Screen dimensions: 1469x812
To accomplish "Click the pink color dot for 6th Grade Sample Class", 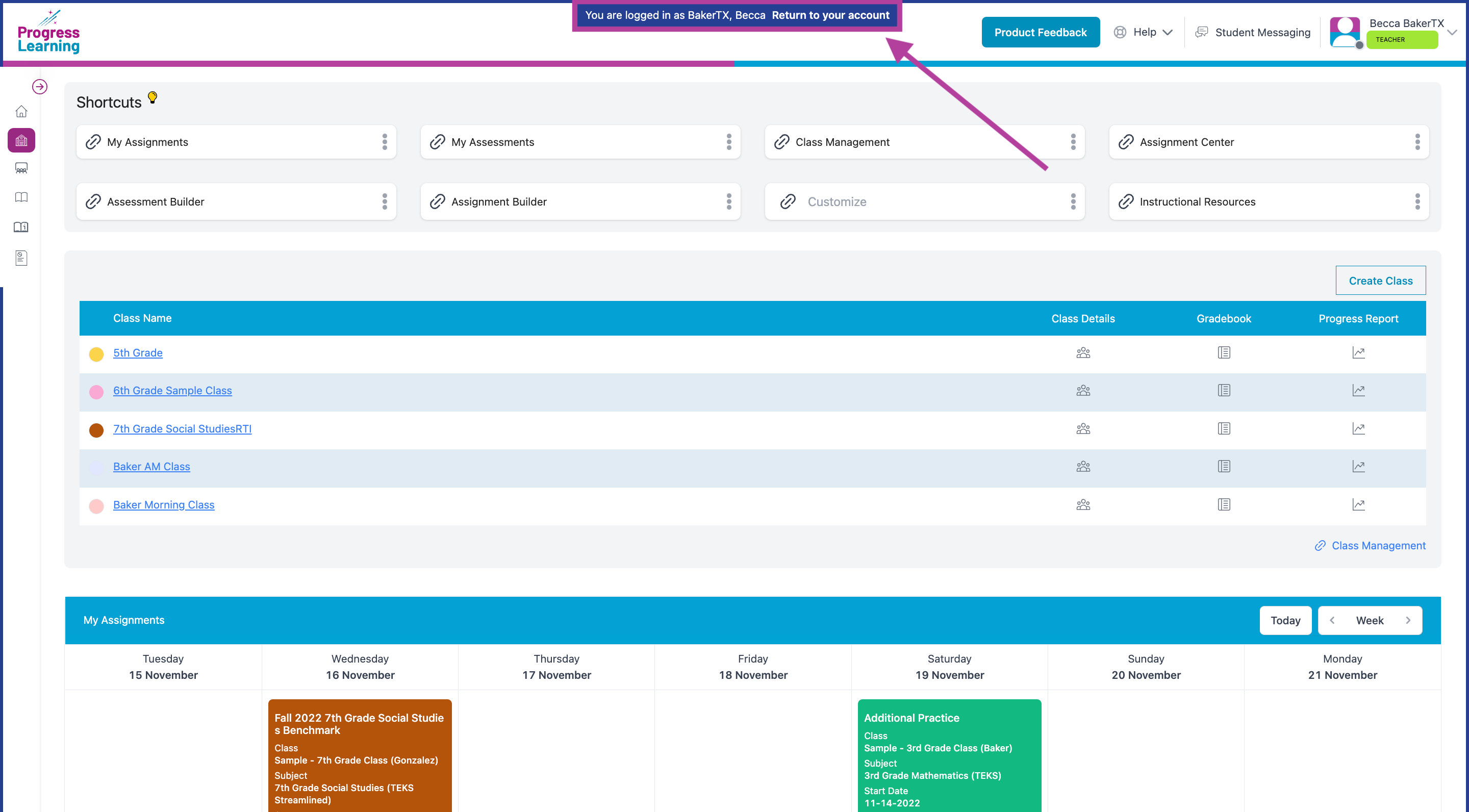I will coord(96,392).
